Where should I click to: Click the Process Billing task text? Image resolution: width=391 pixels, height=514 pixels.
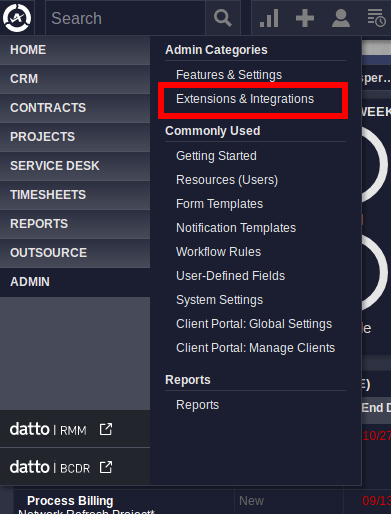[70, 501]
